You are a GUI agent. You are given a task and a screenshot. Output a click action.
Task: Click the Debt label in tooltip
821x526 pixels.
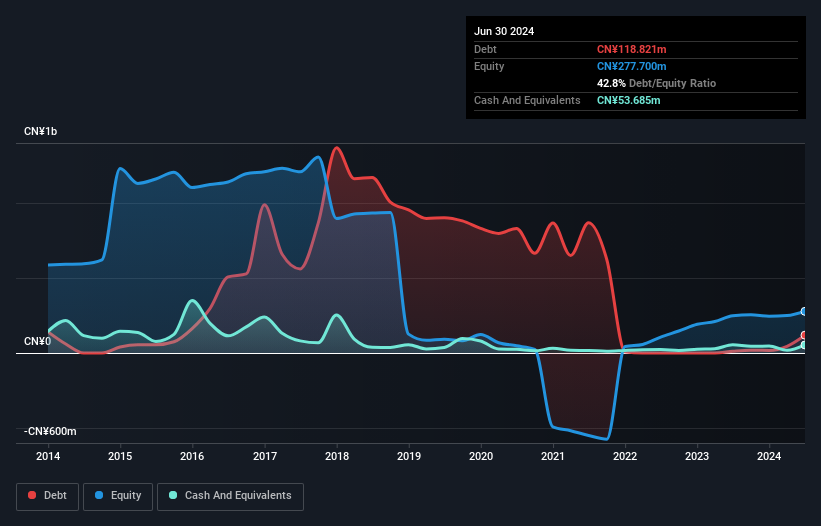pos(485,49)
